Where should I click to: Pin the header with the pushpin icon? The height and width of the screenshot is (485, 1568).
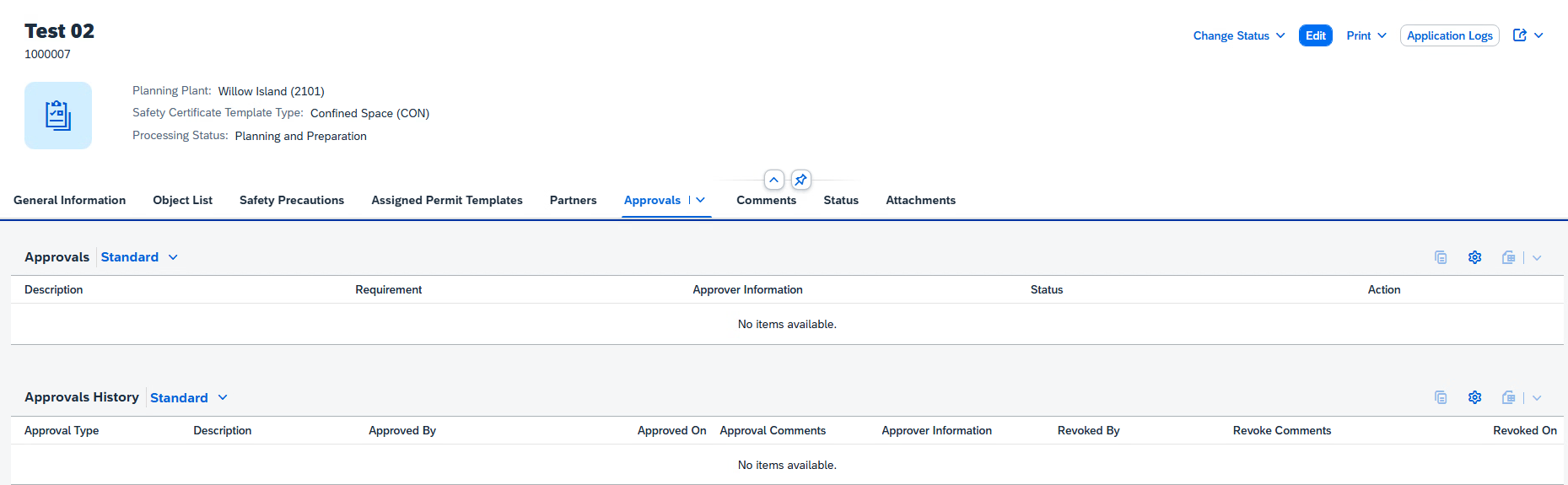(x=801, y=180)
